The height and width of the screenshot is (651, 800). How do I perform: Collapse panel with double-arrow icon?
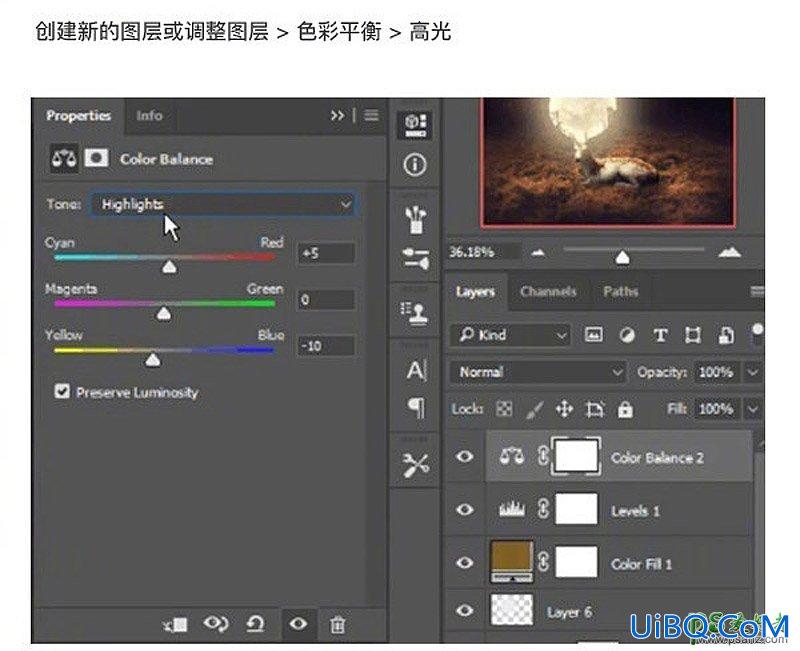[337, 115]
